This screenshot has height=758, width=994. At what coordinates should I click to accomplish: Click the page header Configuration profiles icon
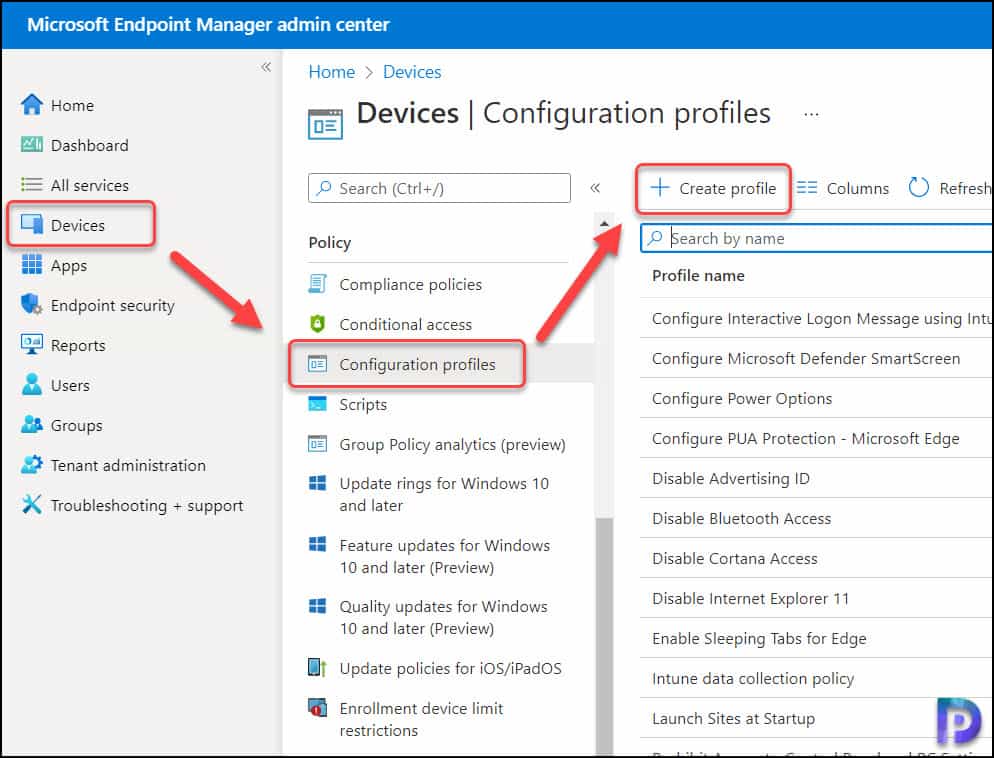tap(325, 124)
